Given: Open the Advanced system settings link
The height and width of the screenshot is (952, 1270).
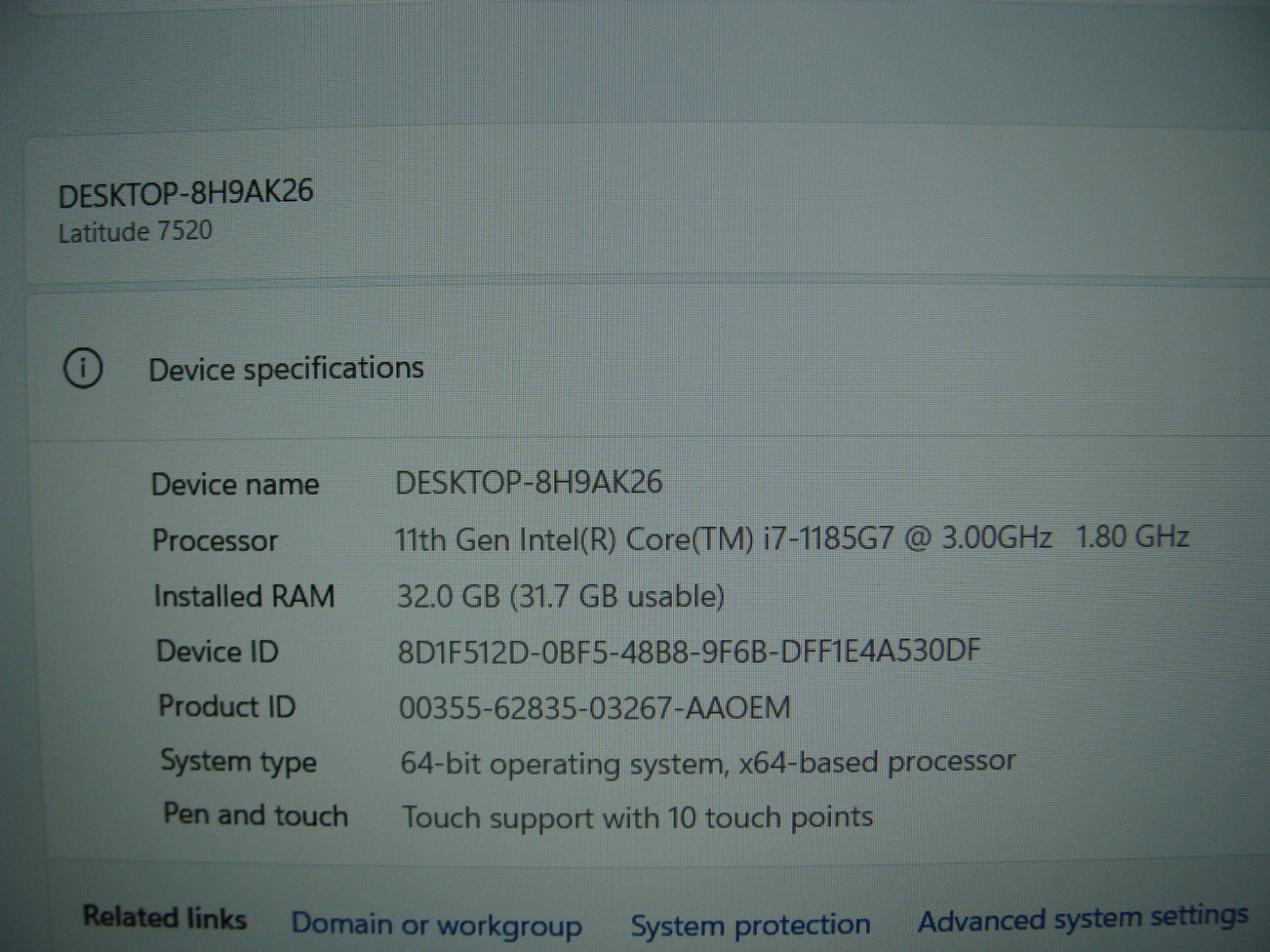Looking at the screenshot, I should coord(1083,919).
